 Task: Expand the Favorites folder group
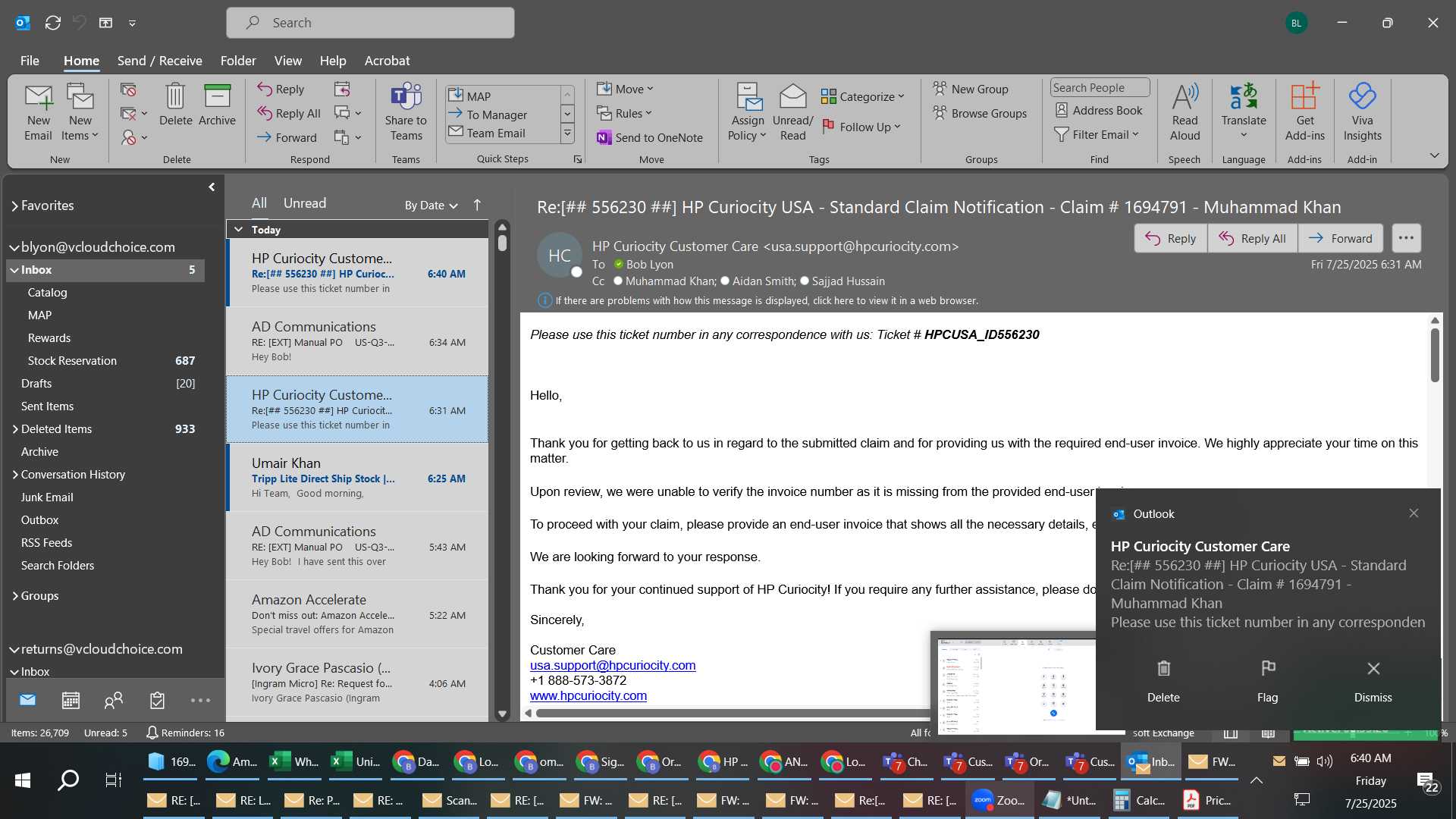tap(14, 206)
